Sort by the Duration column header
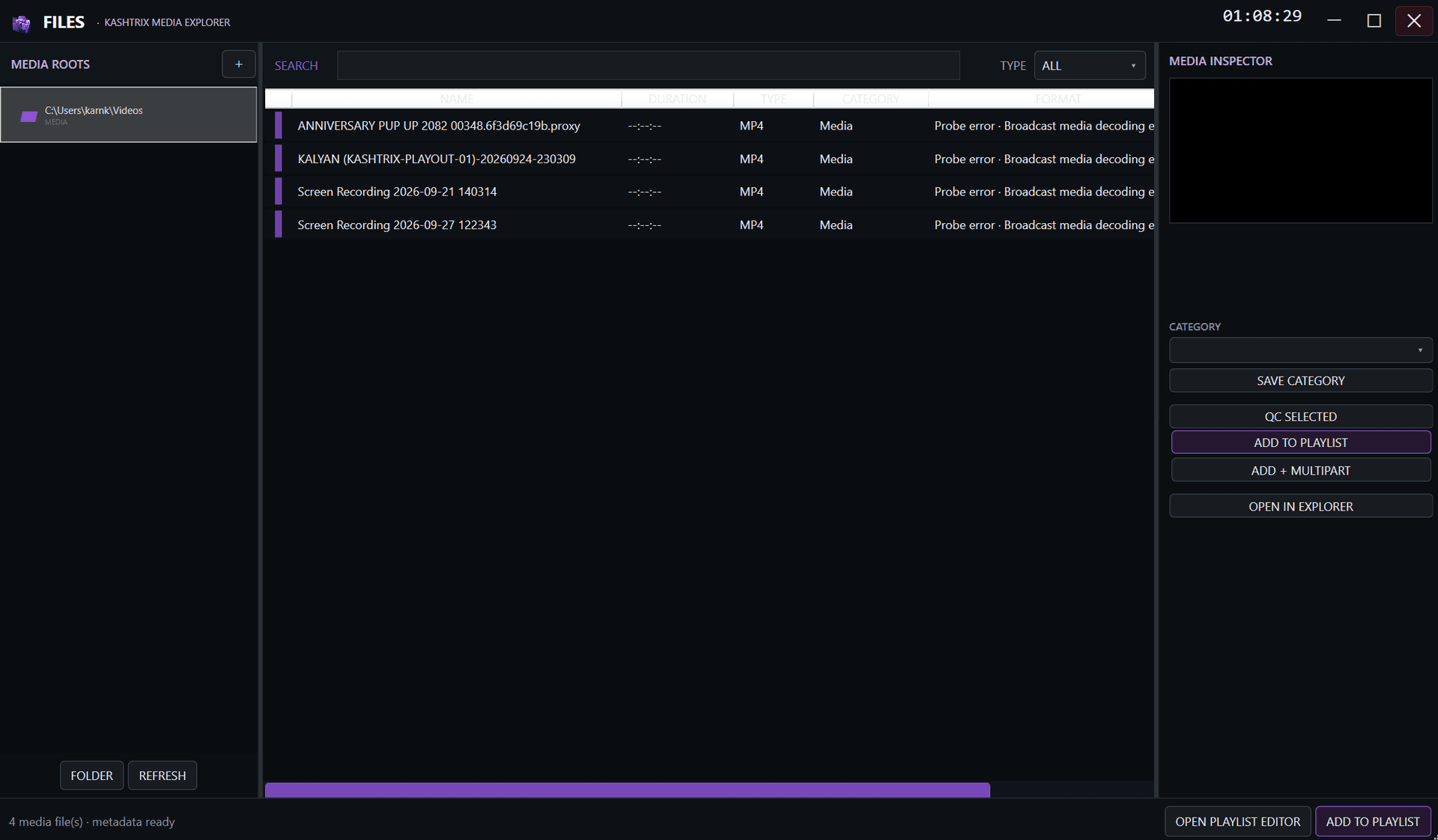Image resolution: width=1438 pixels, height=840 pixels. [677, 99]
